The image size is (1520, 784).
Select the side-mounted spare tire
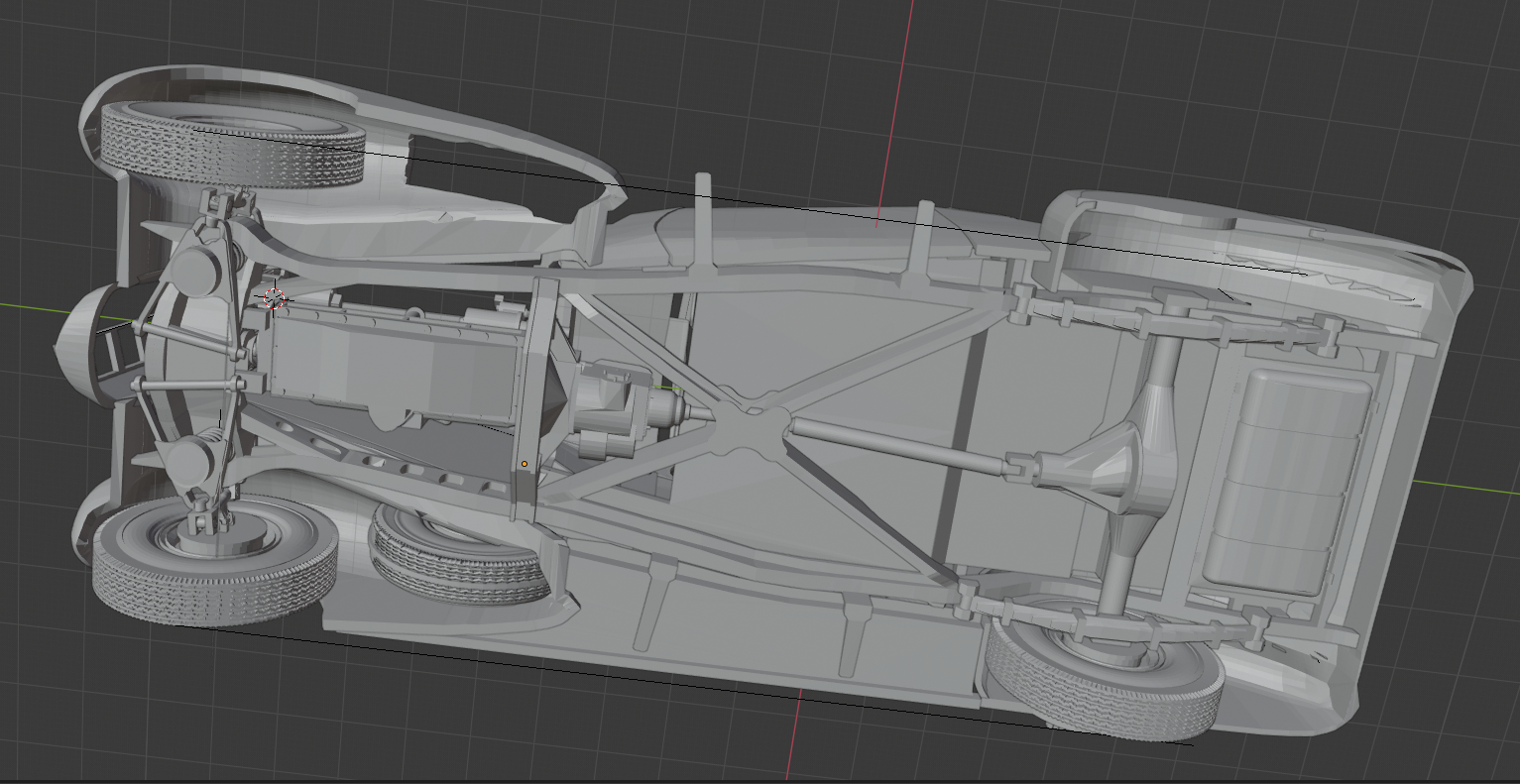(458, 555)
